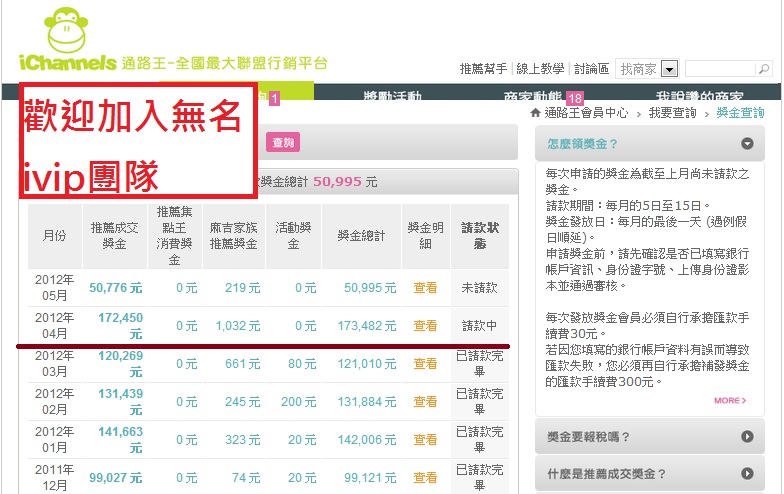Image resolution: width=784 pixels, height=494 pixels.
Task: Click the 131,439 元 amount
Action: pyautogui.click(x=120, y=402)
